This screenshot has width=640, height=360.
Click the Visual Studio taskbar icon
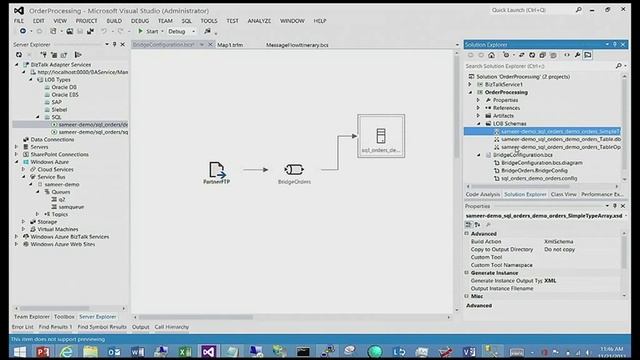(x=208, y=351)
